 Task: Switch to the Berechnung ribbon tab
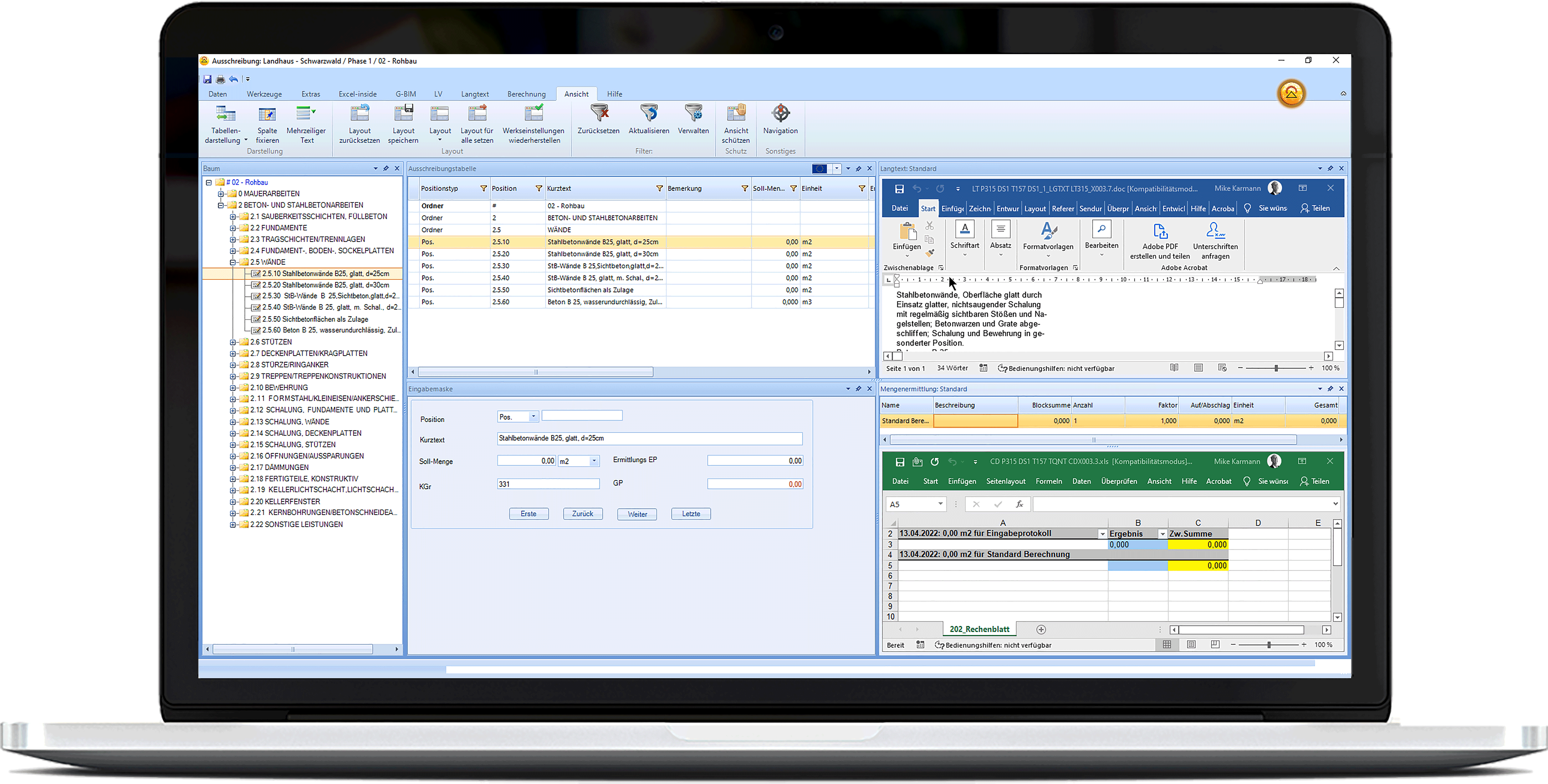coord(526,94)
